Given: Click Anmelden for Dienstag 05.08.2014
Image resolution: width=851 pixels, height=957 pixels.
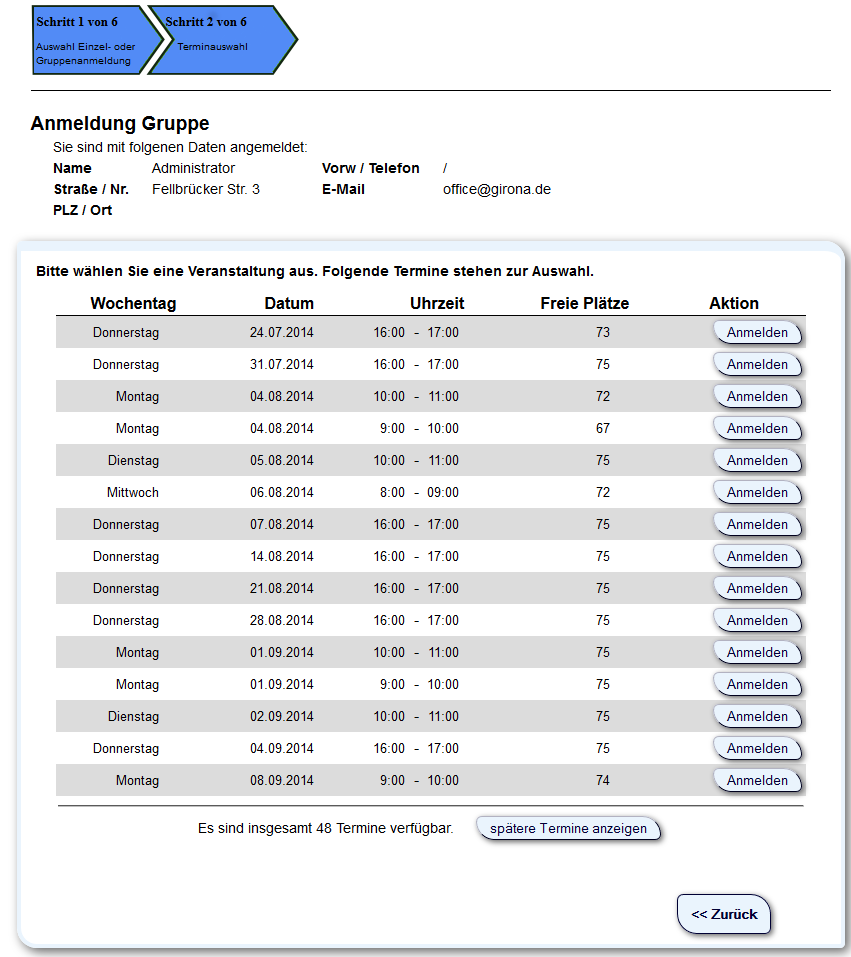Looking at the screenshot, I should point(757,461).
